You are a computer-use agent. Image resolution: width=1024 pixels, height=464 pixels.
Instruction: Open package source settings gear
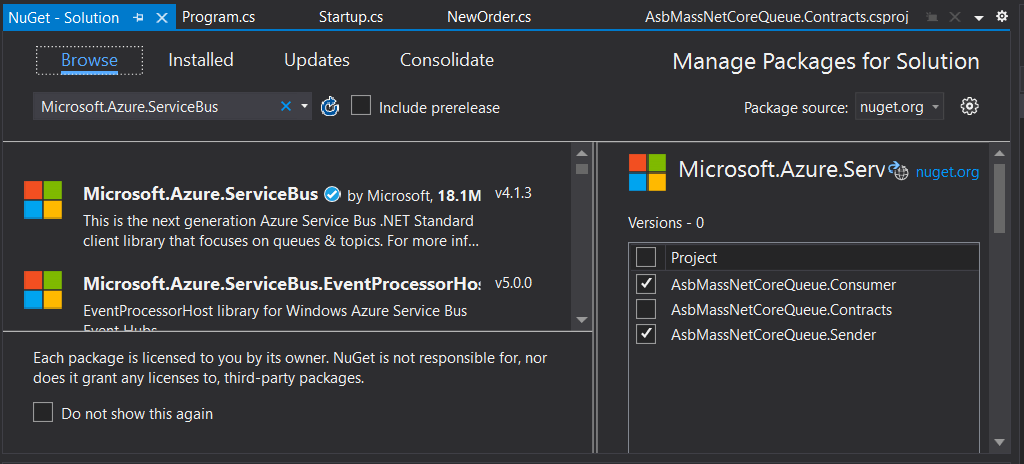[968, 106]
